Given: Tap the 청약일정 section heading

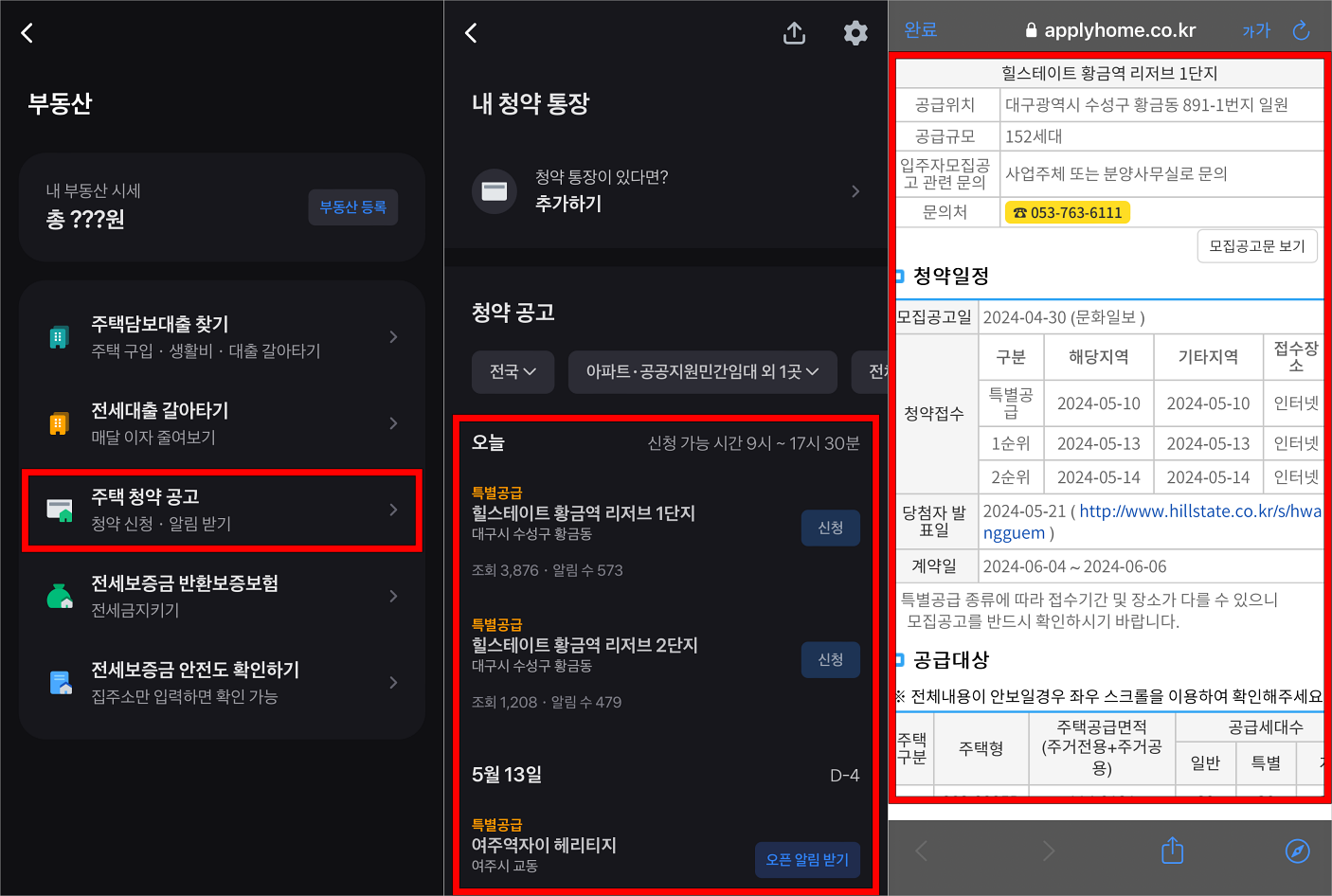Looking at the screenshot, I should pyautogui.click(x=951, y=277).
